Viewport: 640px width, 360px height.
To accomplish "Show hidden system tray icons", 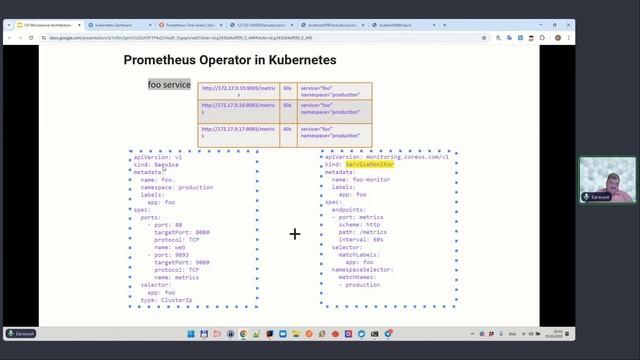I will click(472, 334).
